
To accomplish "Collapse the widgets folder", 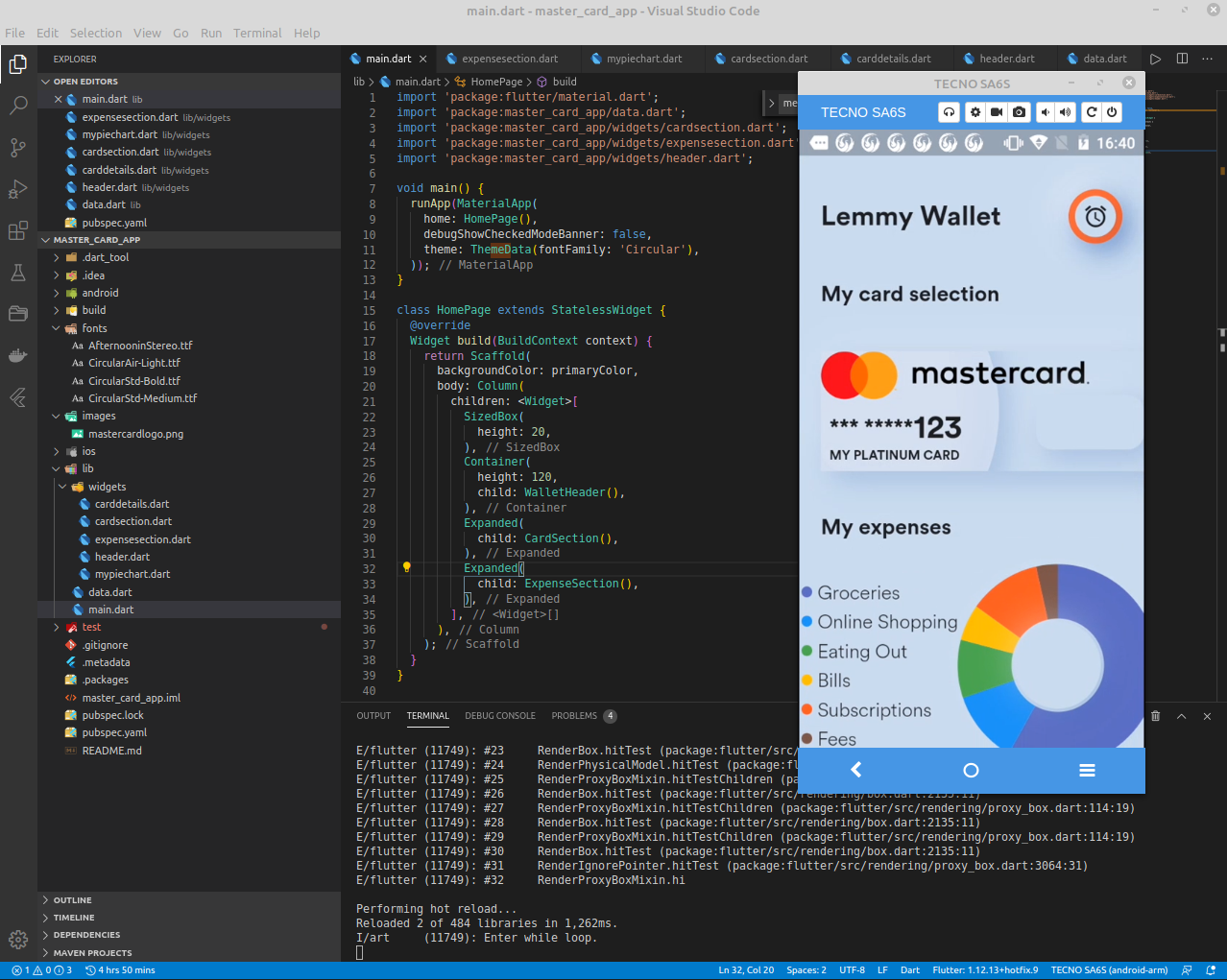I will [x=189, y=487].
